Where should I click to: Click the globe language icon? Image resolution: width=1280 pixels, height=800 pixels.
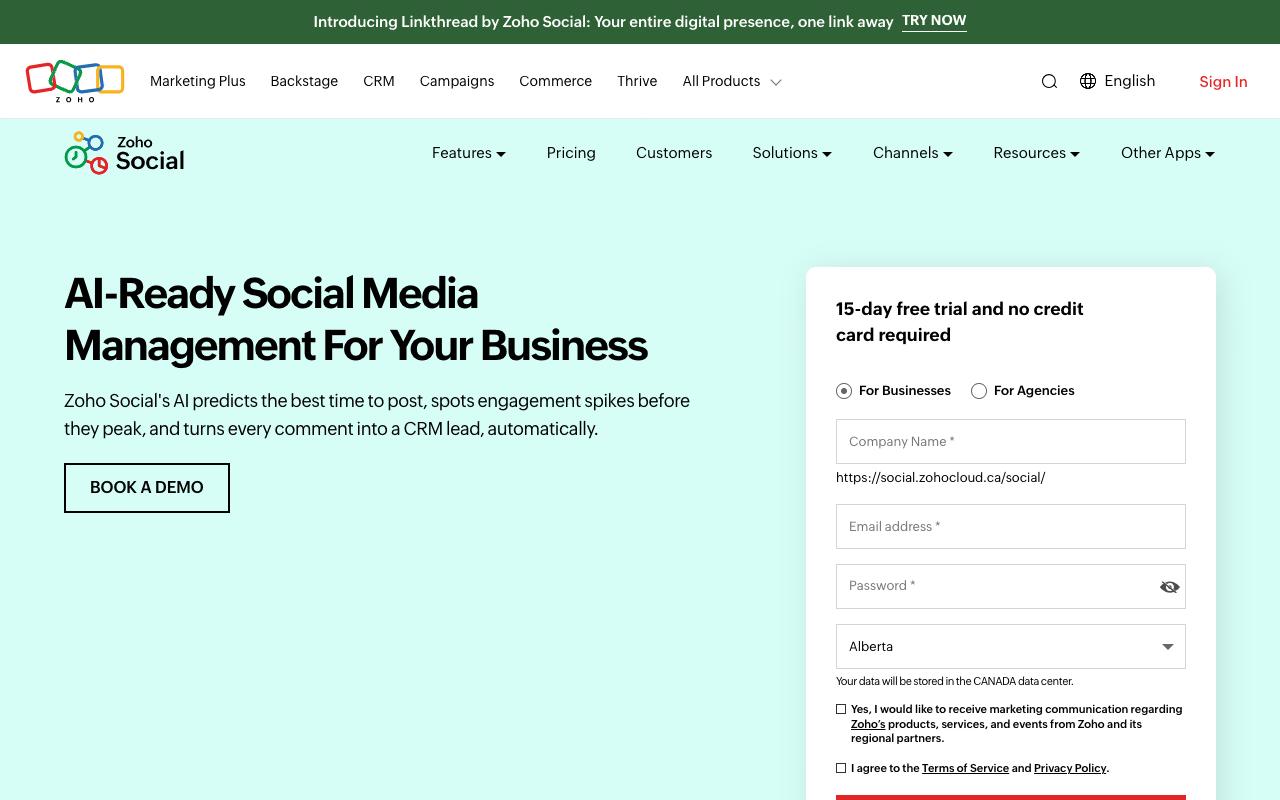pos(1088,81)
